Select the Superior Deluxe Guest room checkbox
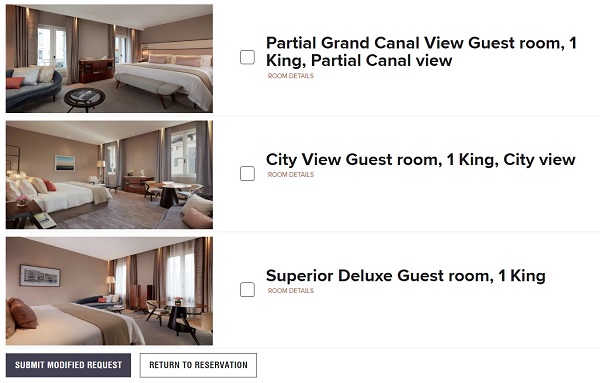 pos(247,290)
